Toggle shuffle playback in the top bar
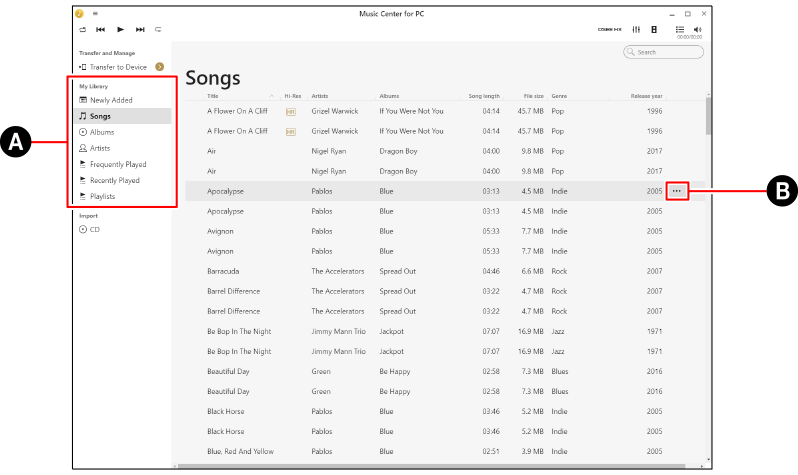Screen dimensions: 798x475 pyautogui.click(x=83, y=30)
